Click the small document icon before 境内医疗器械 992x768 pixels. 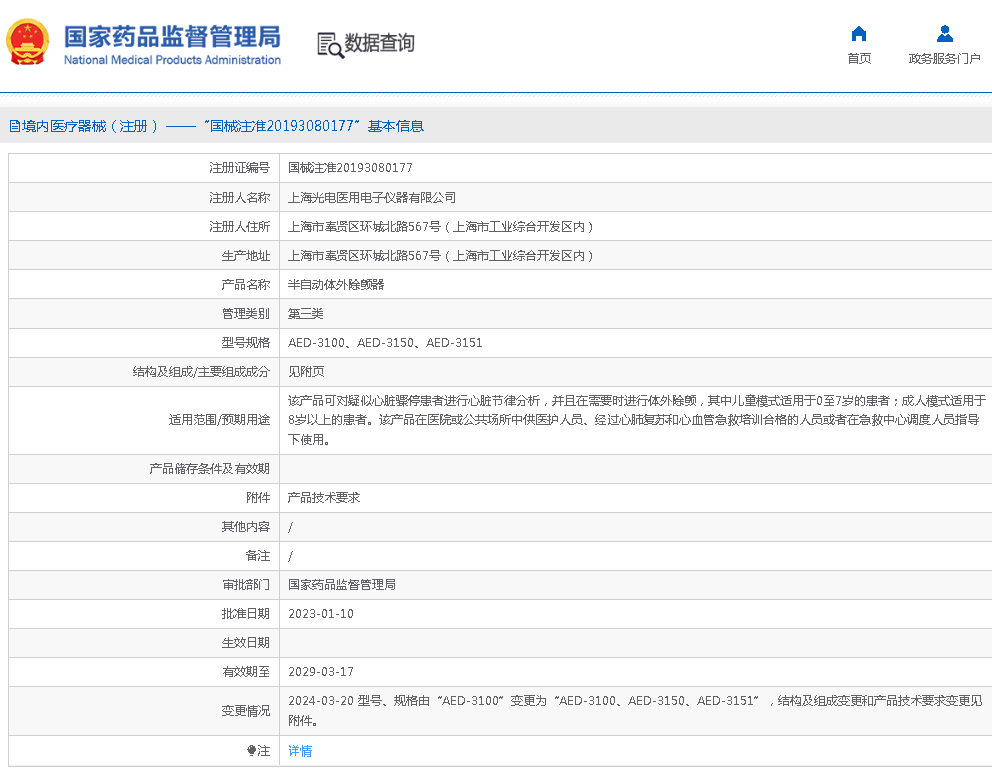pyautogui.click(x=14, y=126)
